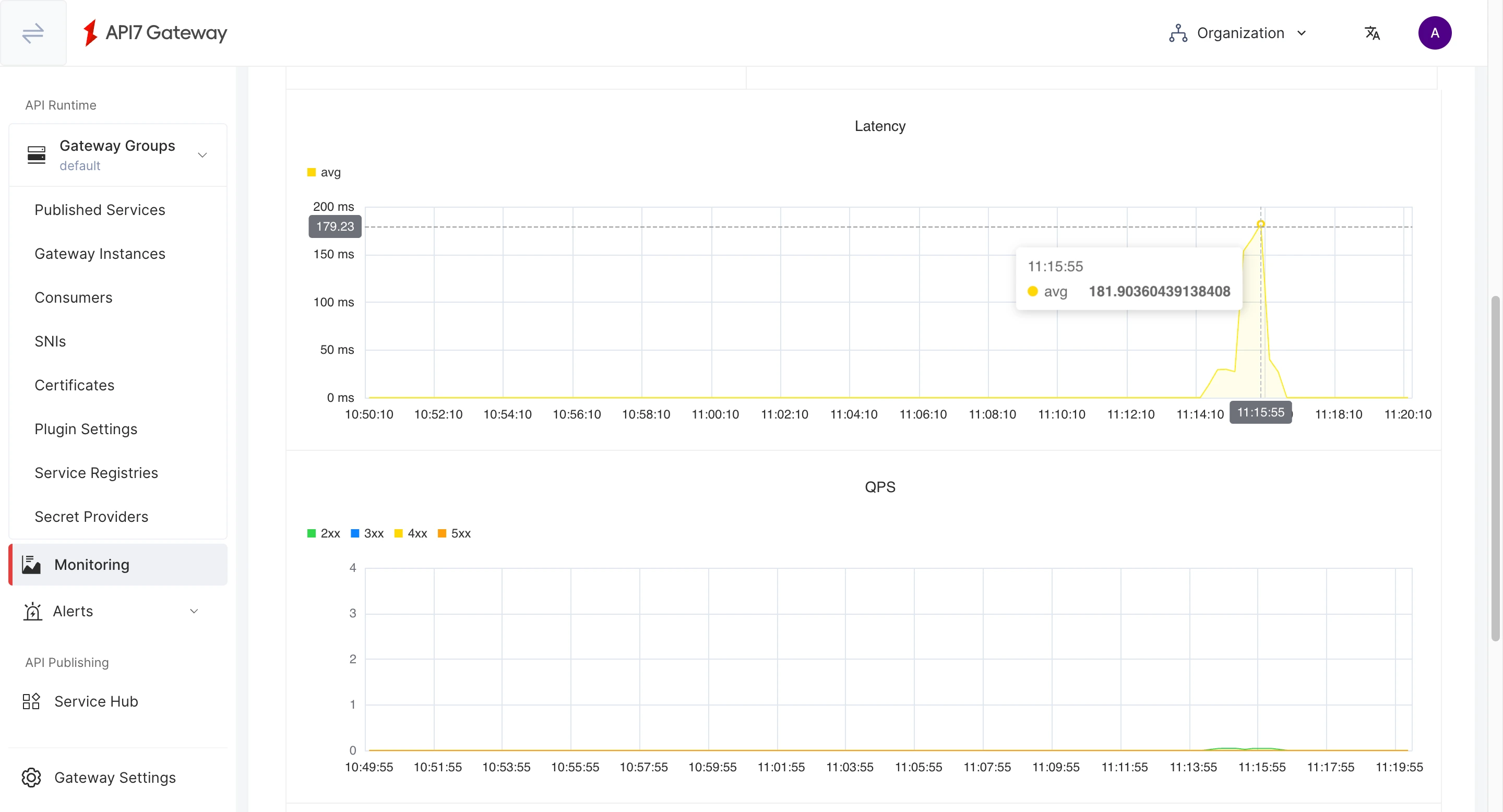Viewport: 1503px width, 812px height.
Task: Click the page vertical scrollbar
Action: (1495, 469)
